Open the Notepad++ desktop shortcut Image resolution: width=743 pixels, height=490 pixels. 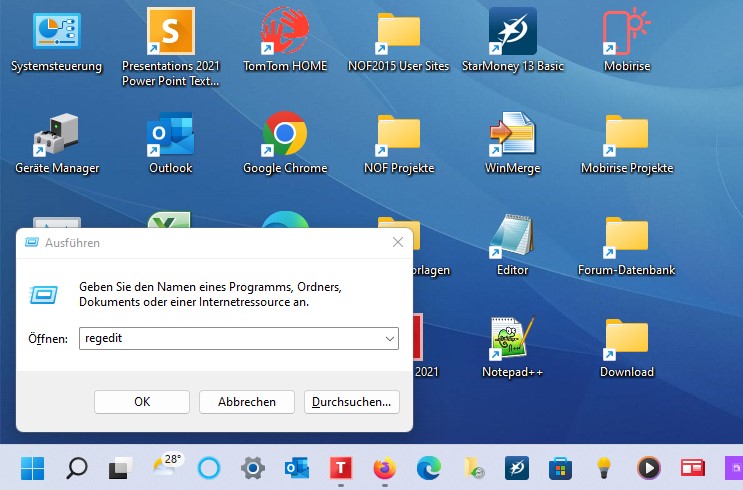click(x=512, y=339)
